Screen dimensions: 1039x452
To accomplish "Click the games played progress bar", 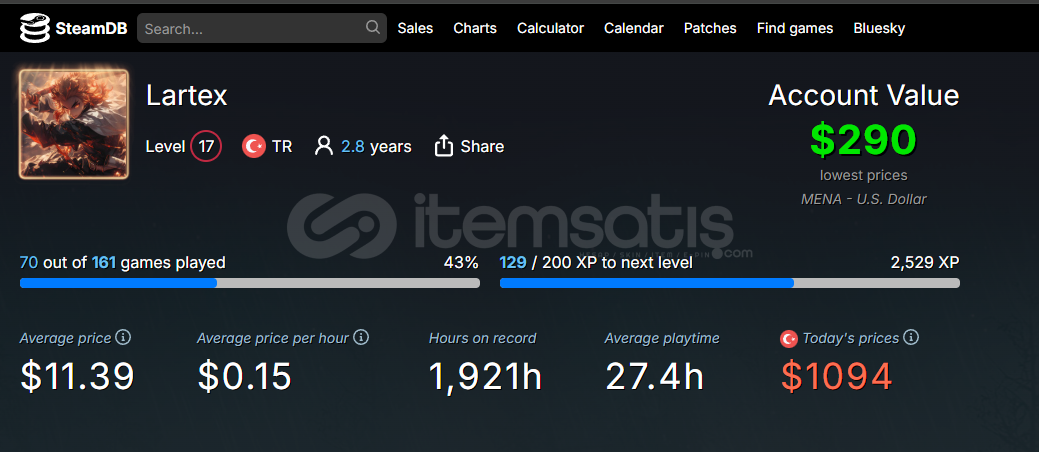I will pyautogui.click(x=250, y=283).
